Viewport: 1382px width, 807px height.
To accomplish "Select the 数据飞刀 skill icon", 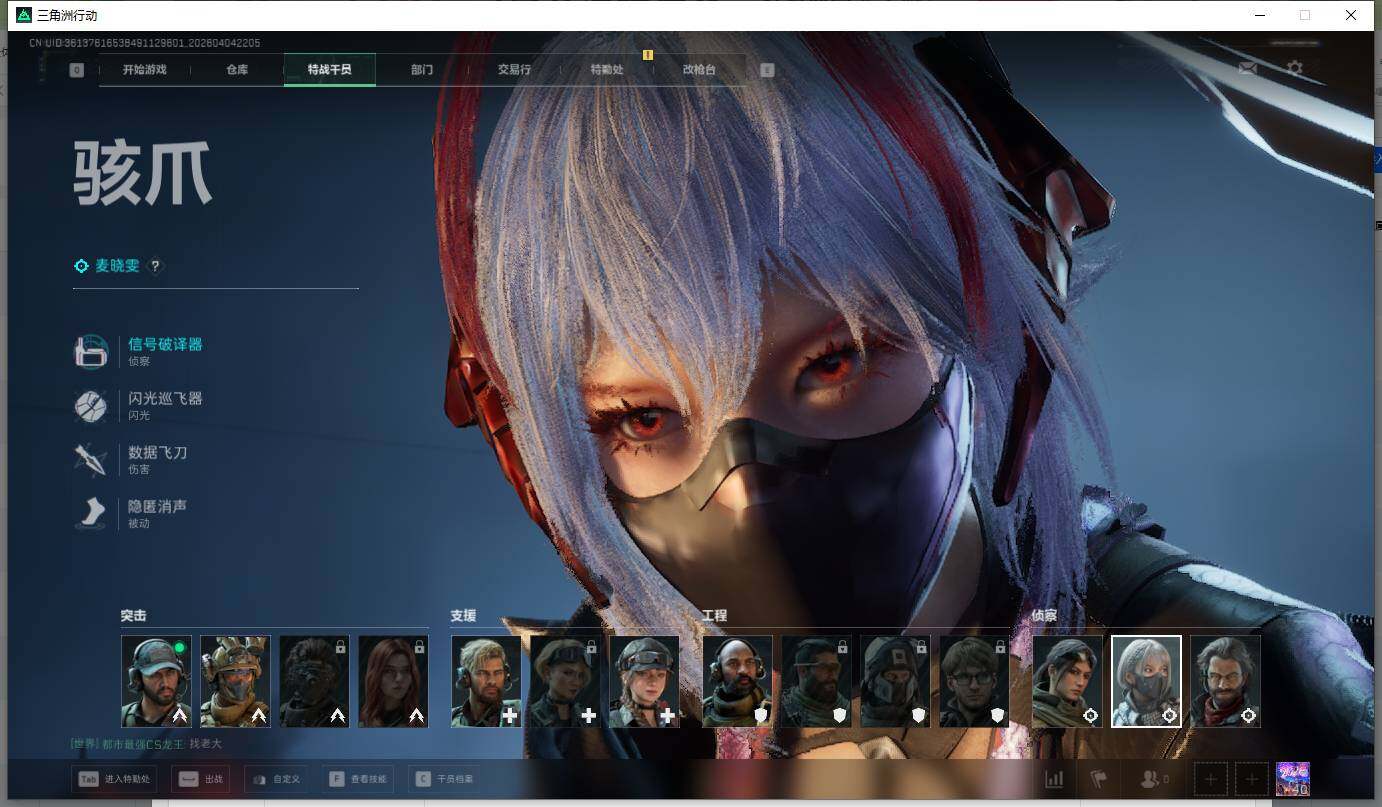I will pos(91,459).
